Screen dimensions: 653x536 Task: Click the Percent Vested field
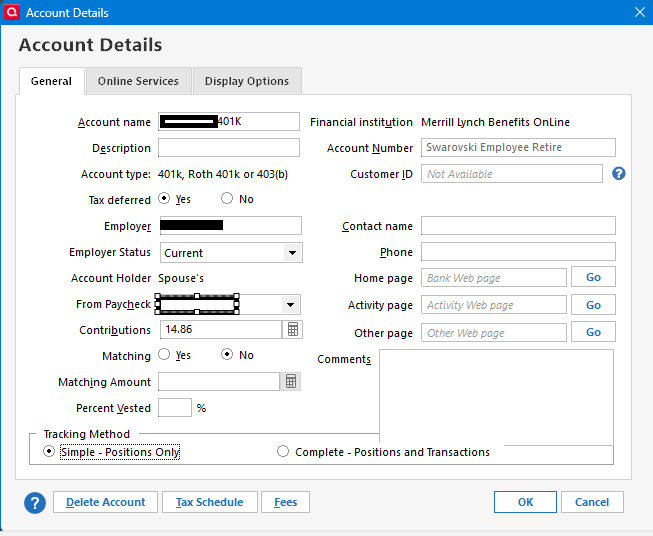(175, 408)
